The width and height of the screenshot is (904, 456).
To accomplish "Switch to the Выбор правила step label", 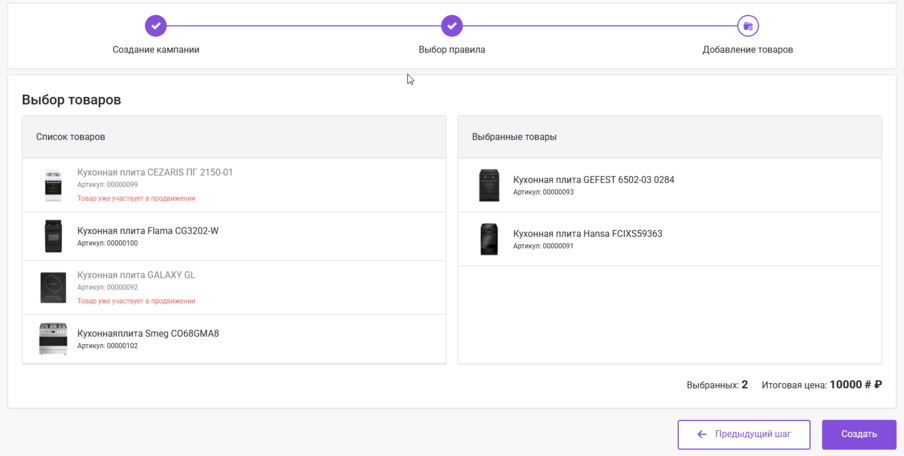I will coord(452,49).
